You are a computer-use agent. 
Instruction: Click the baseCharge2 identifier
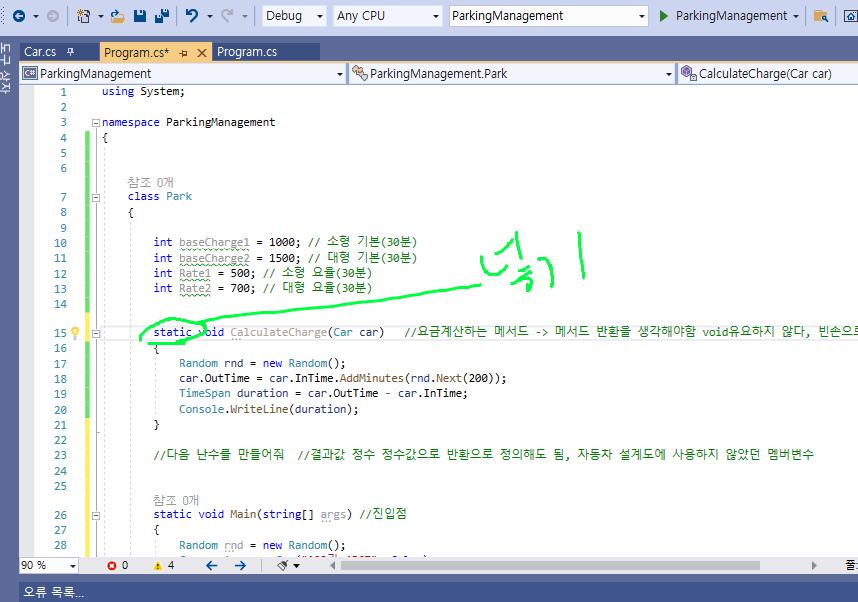[x=214, y=258]
